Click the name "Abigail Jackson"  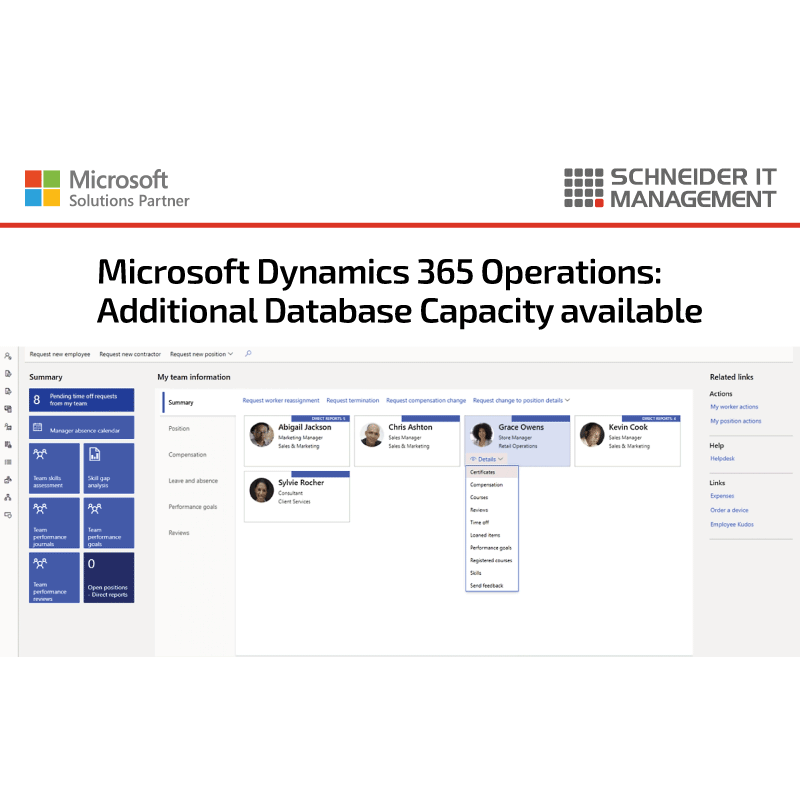click(x=305, y=427)
